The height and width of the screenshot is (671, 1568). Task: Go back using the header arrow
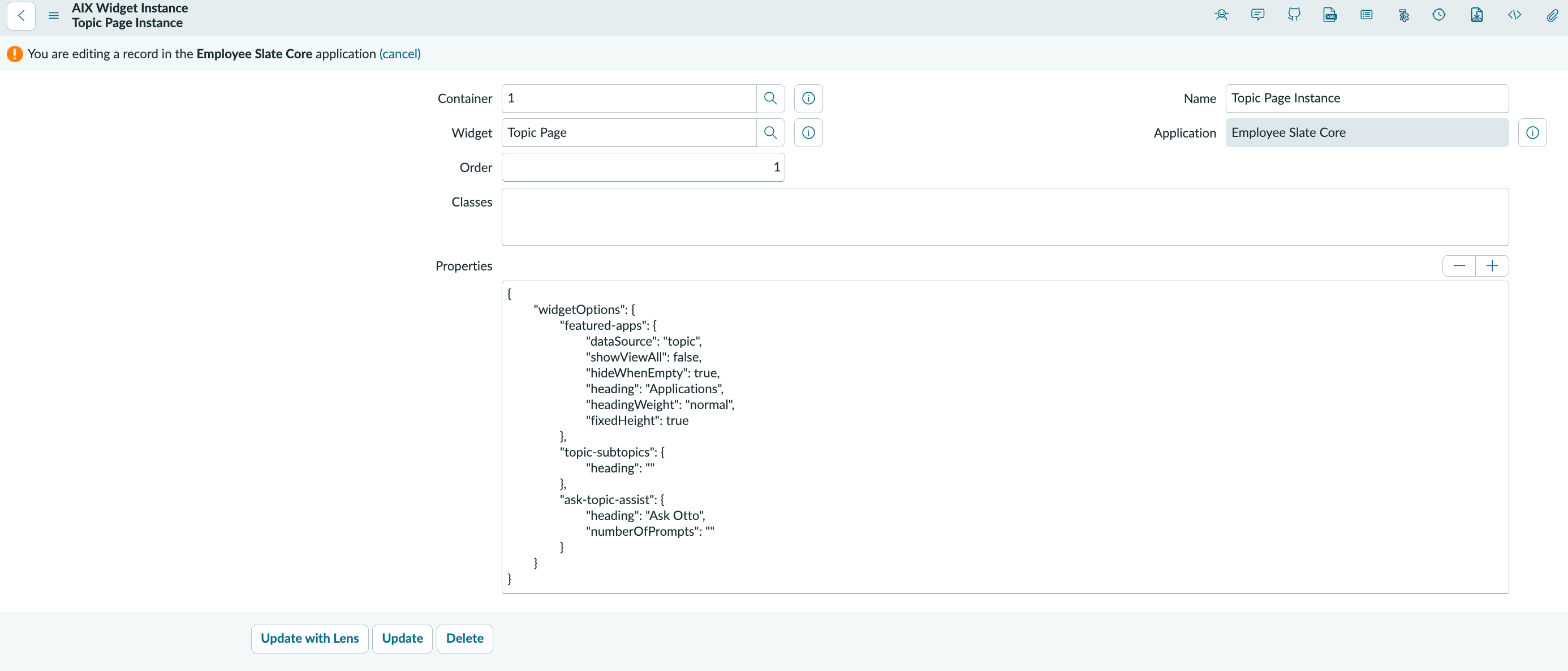click(21, 15)
